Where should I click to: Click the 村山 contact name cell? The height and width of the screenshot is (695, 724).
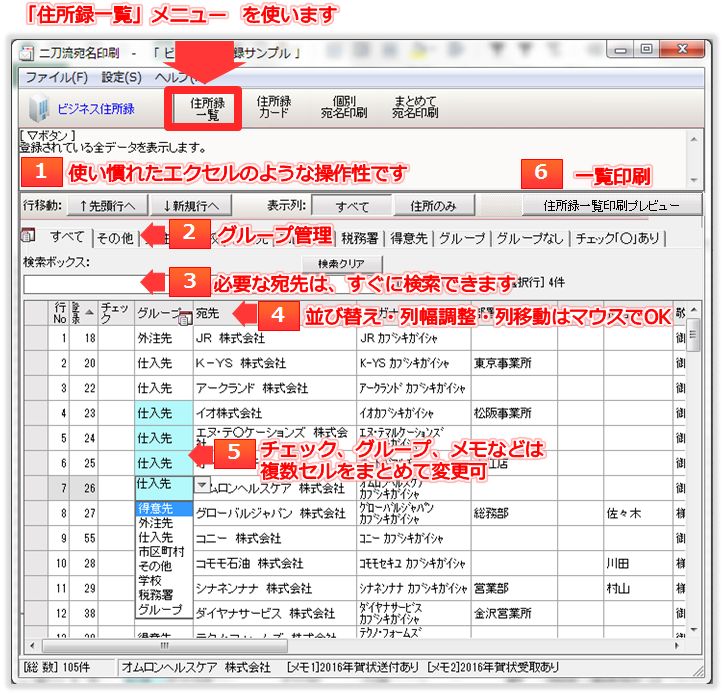pos(638,588)
